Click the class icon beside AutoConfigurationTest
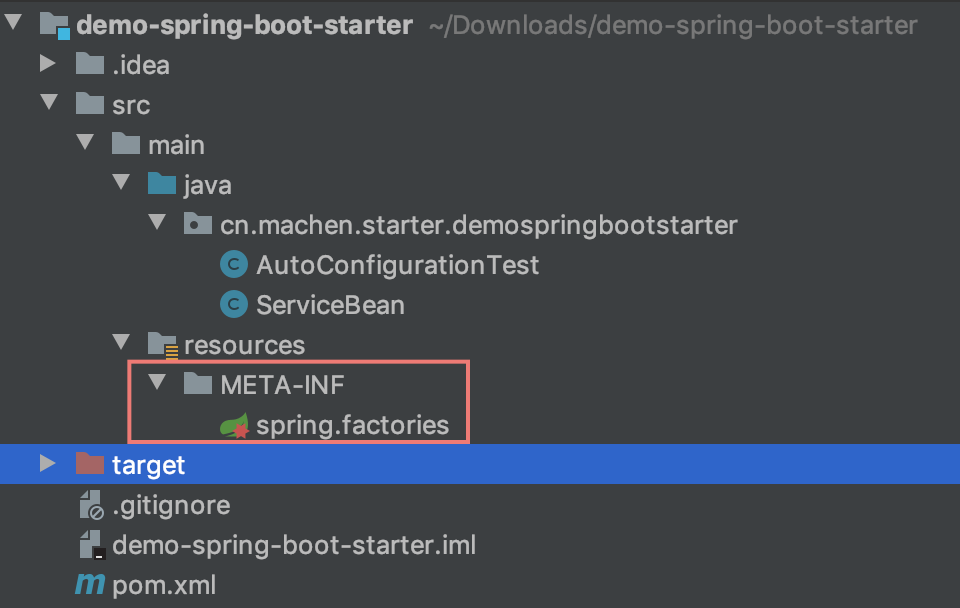 (232, 264)
